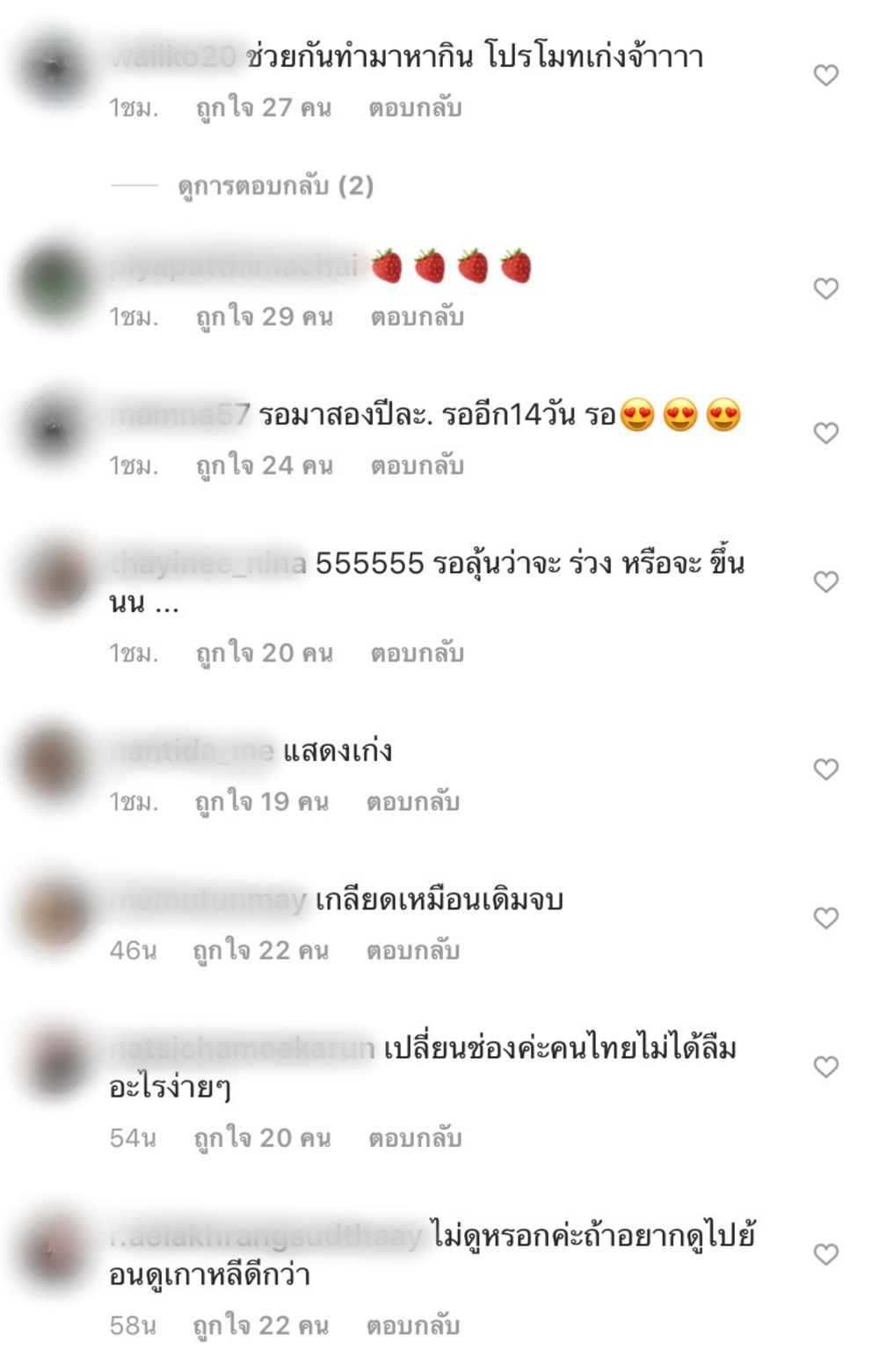Tap ตอบกลับ under ไม่ดูหรอกค่ะ comment

[413, 1326]
